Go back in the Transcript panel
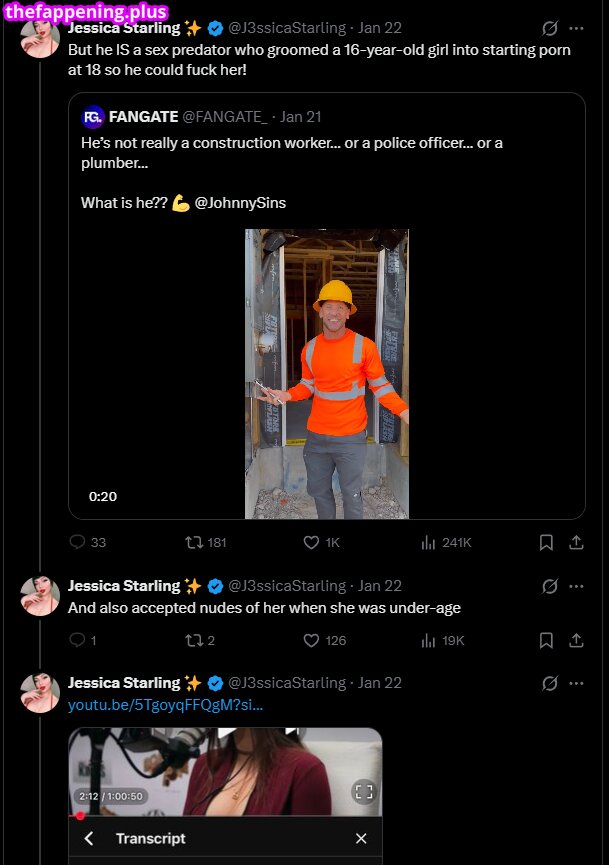Viewport: 609px width, 865px height. 89,838
